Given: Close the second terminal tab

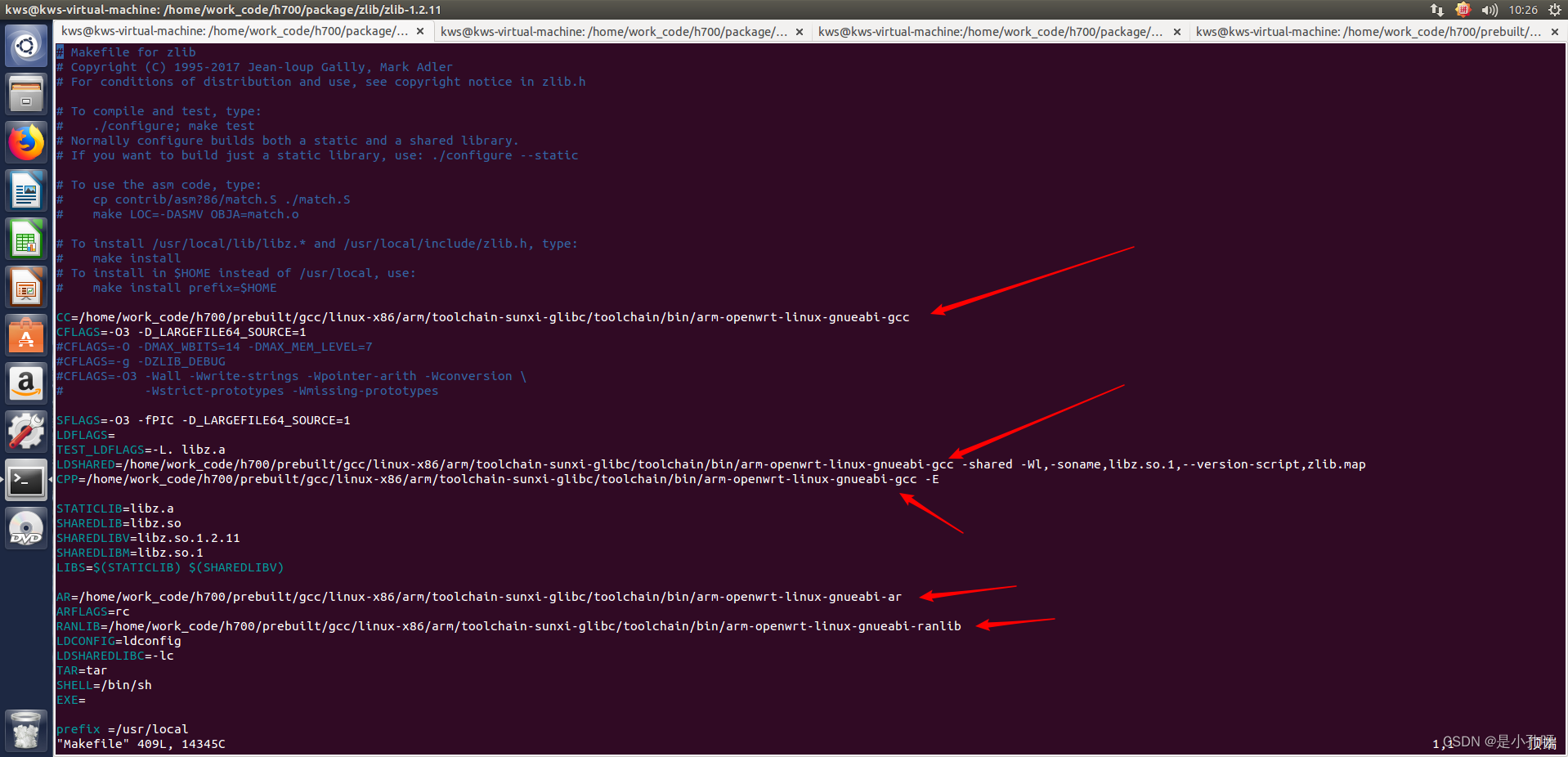Looking at the screenshot, I should click(x=800, y=32).
